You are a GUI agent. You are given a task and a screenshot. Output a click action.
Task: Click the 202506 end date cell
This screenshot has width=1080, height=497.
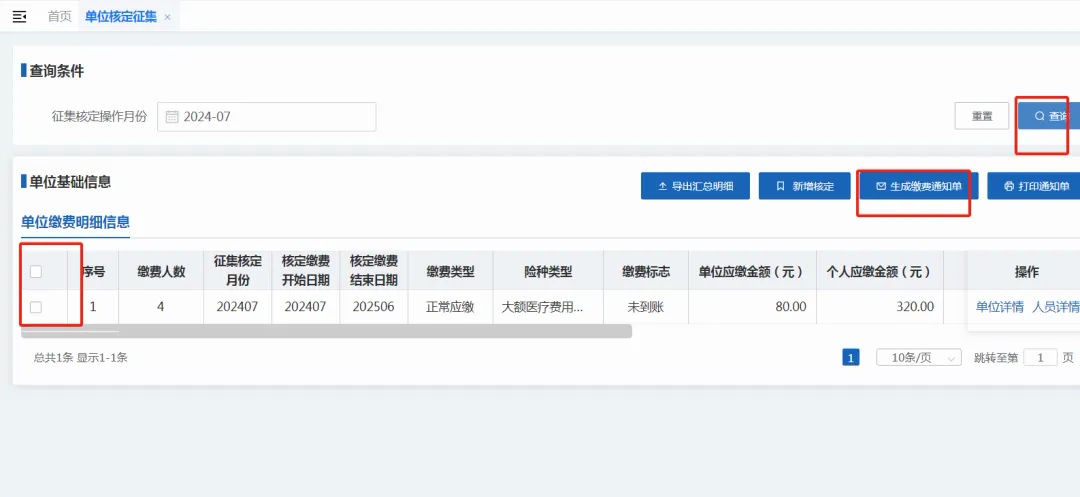[373, 307]
